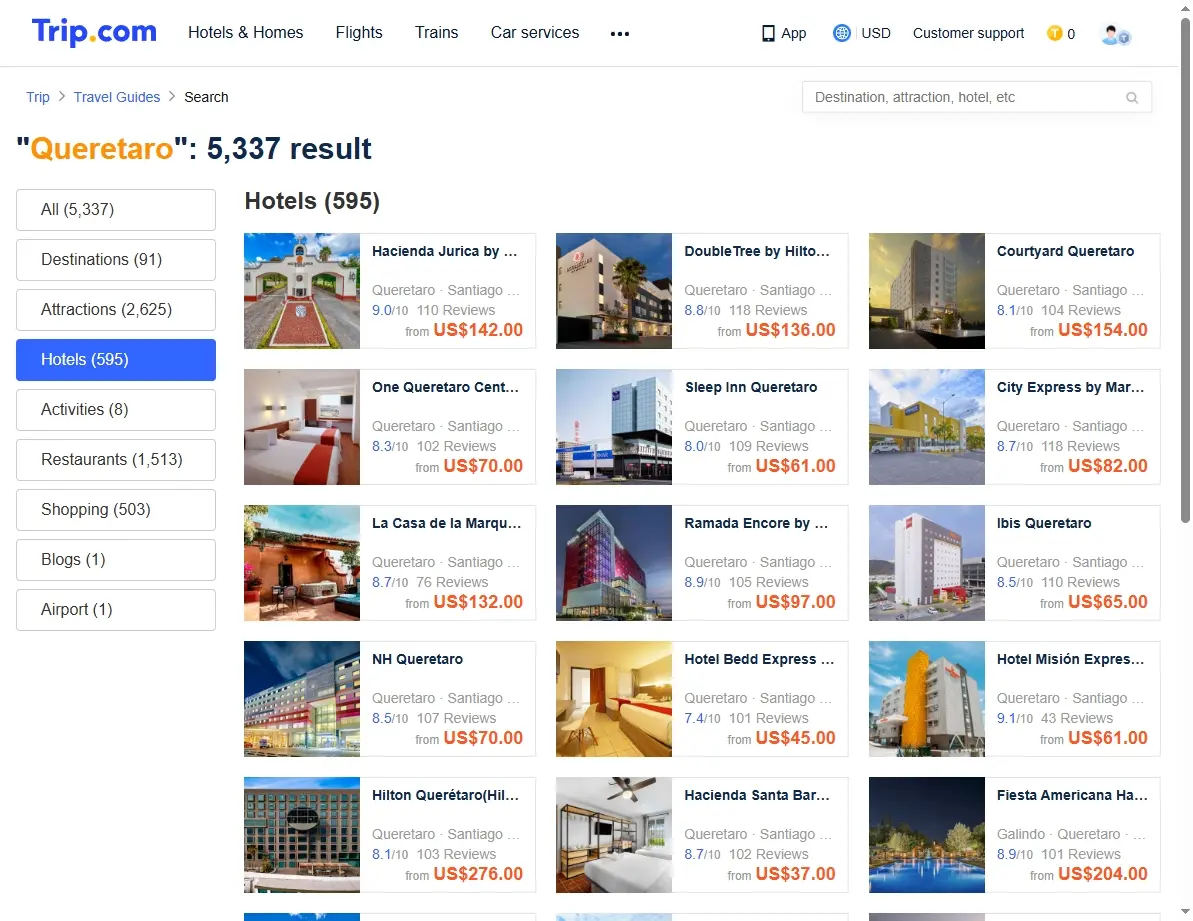Open the USD currency selector
Viewport: 1193px width, 921px height.
click(876, 33)
